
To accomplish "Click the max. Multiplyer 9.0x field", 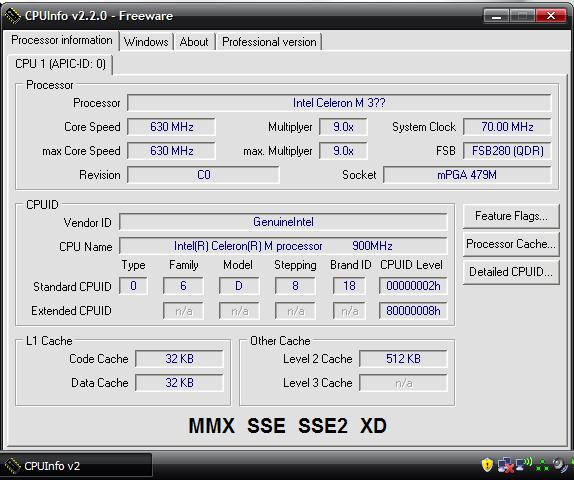I will coord(343,151).
